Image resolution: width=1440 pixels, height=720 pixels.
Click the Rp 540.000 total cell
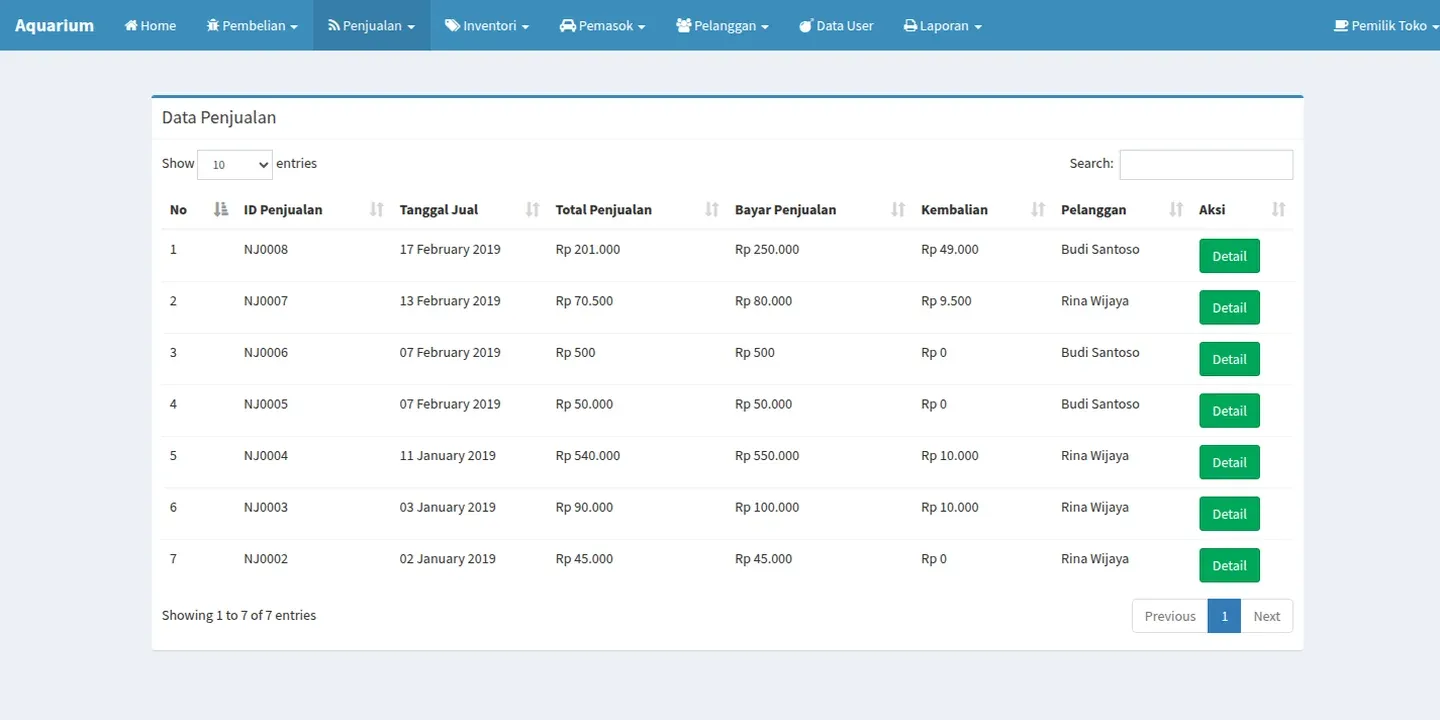(588, 455)
